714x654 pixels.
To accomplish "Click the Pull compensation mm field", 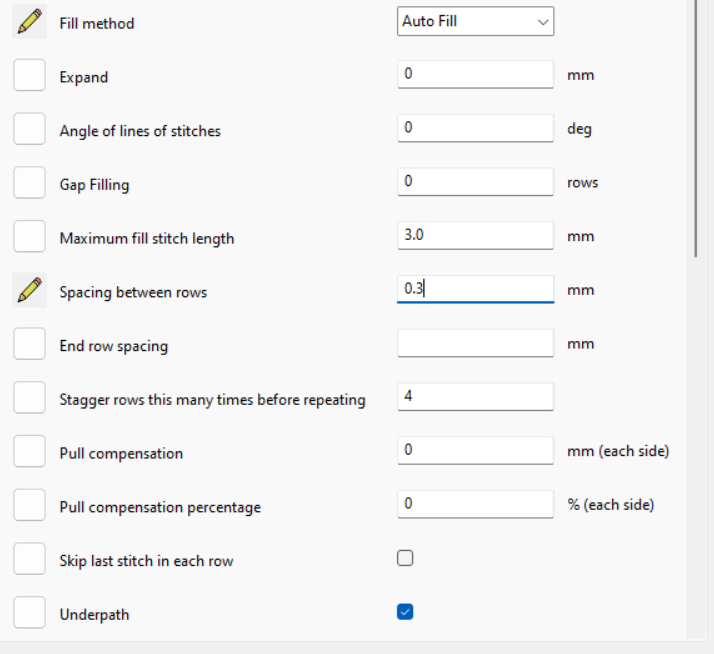I will (475, 450).
